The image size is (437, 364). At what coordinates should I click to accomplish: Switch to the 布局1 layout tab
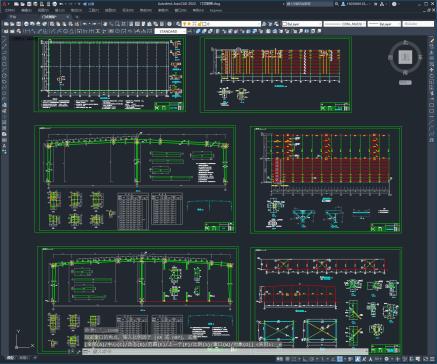click(x=24, y=358)
